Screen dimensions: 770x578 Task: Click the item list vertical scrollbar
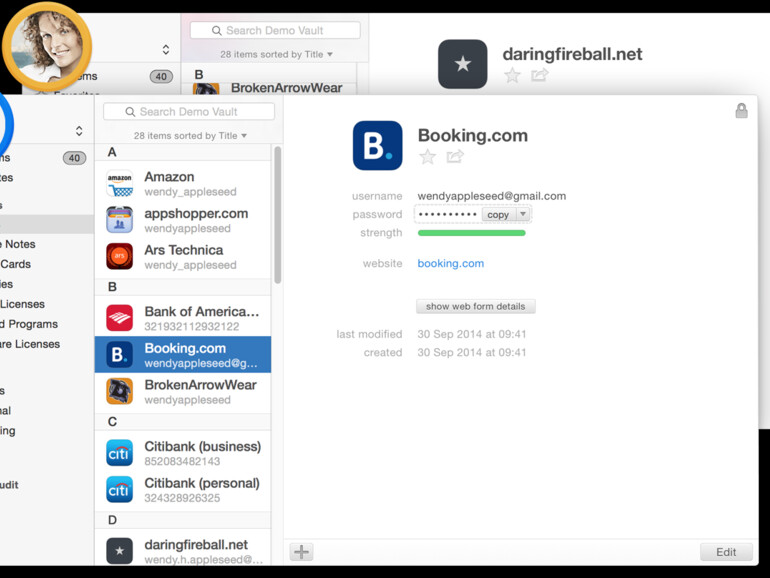(277, 215)
